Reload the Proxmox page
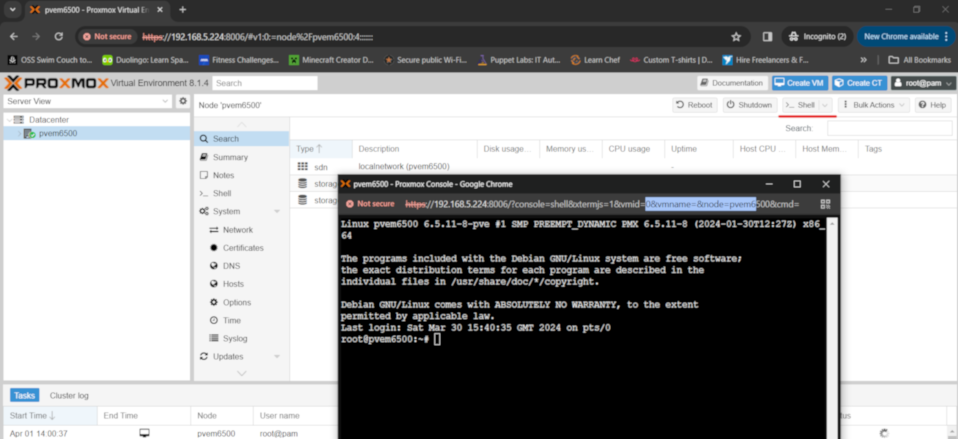 coord(59,37)
